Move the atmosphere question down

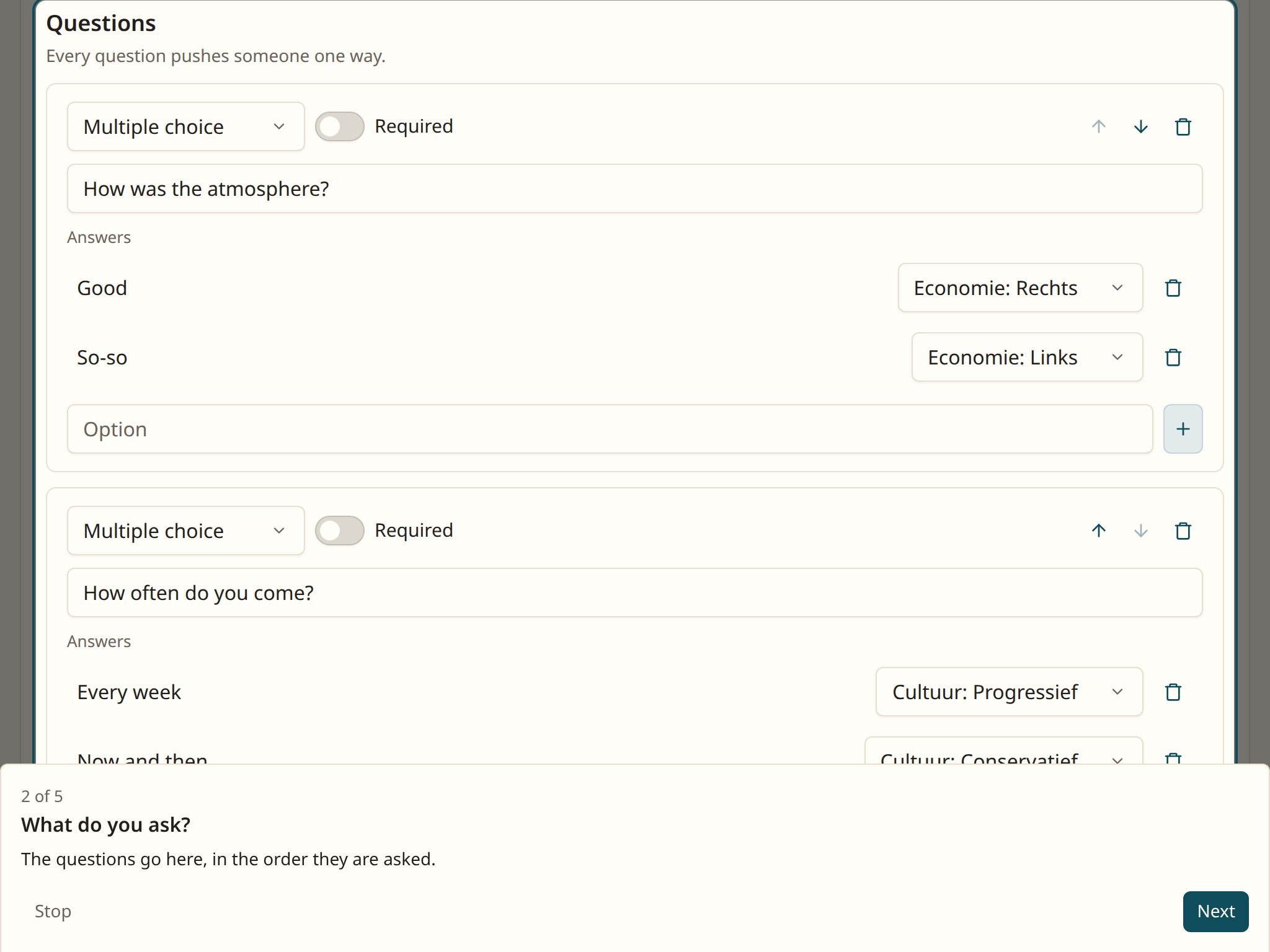(1140, 126)
